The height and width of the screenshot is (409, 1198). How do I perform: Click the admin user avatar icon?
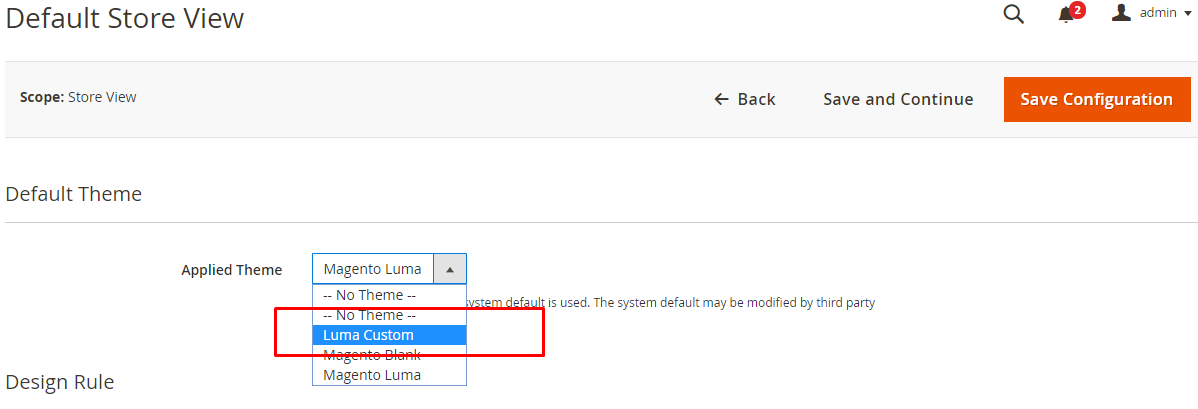pos(1121,13)
